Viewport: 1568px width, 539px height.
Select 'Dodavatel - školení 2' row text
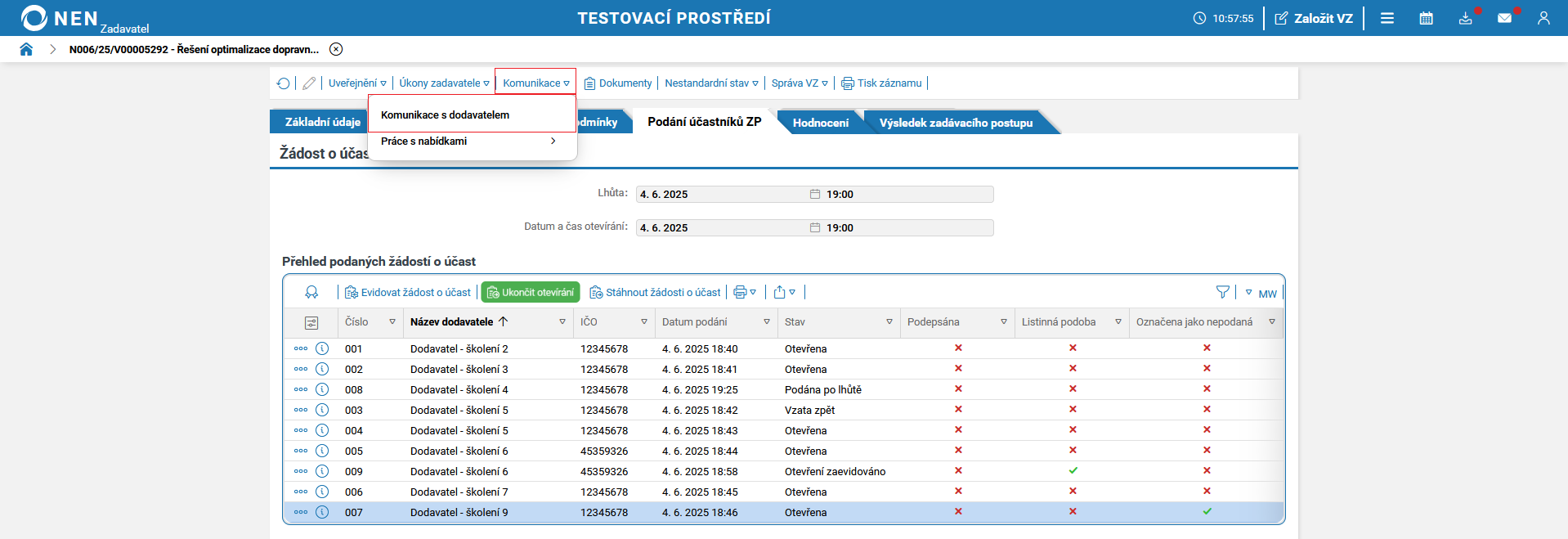point(459,349)
